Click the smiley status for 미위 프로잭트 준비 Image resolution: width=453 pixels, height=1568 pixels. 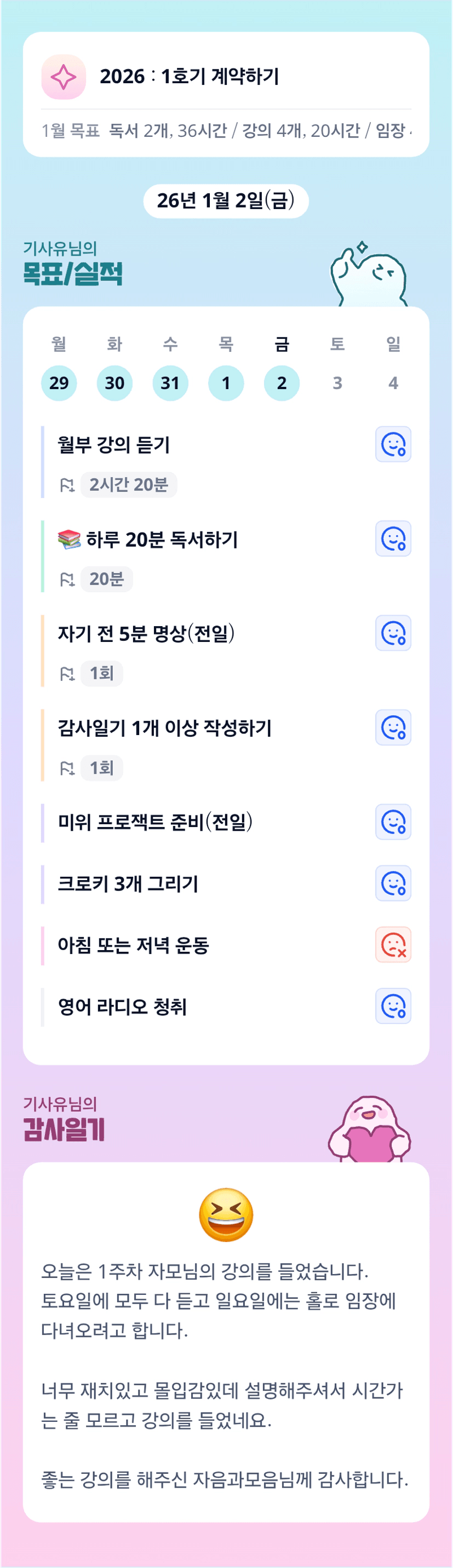[393, 823]
